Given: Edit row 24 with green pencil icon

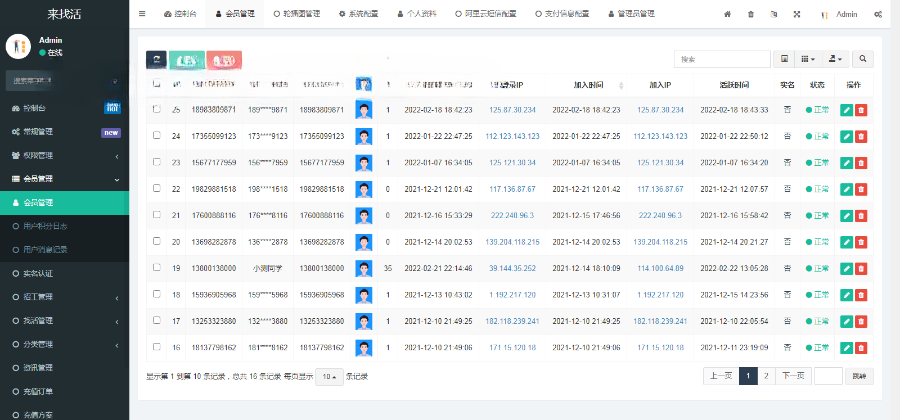Looking at the screenshot, I should coord(847,137).
